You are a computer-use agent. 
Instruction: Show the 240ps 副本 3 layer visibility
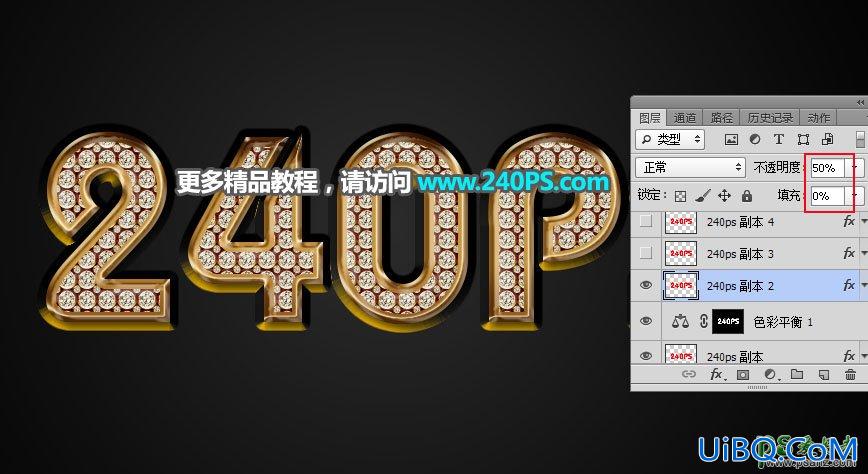[646, 253]
